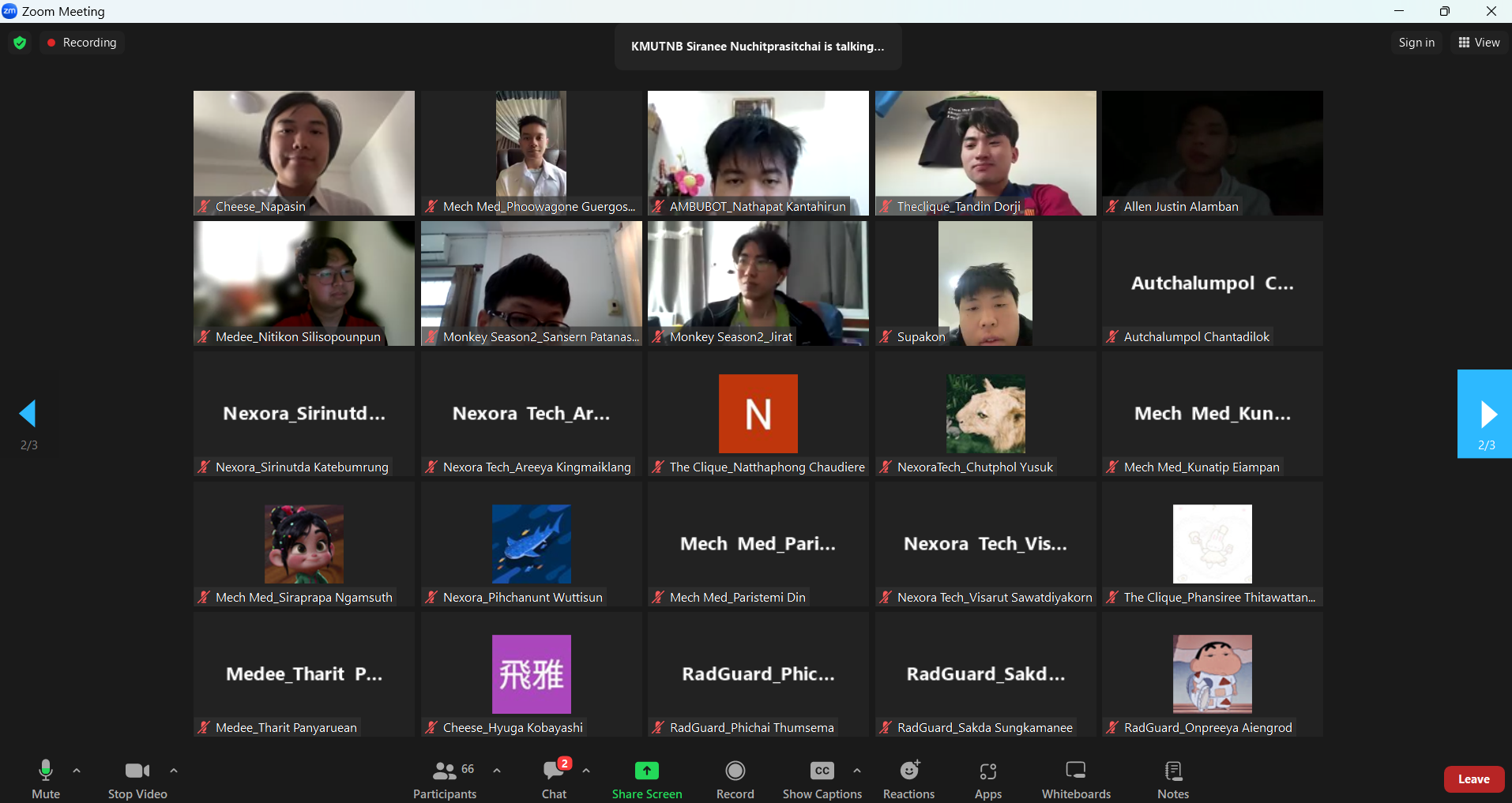Leave the meeting
Image resolution: width=1512 pixels, height=803 pixels.
(1474, 779)
